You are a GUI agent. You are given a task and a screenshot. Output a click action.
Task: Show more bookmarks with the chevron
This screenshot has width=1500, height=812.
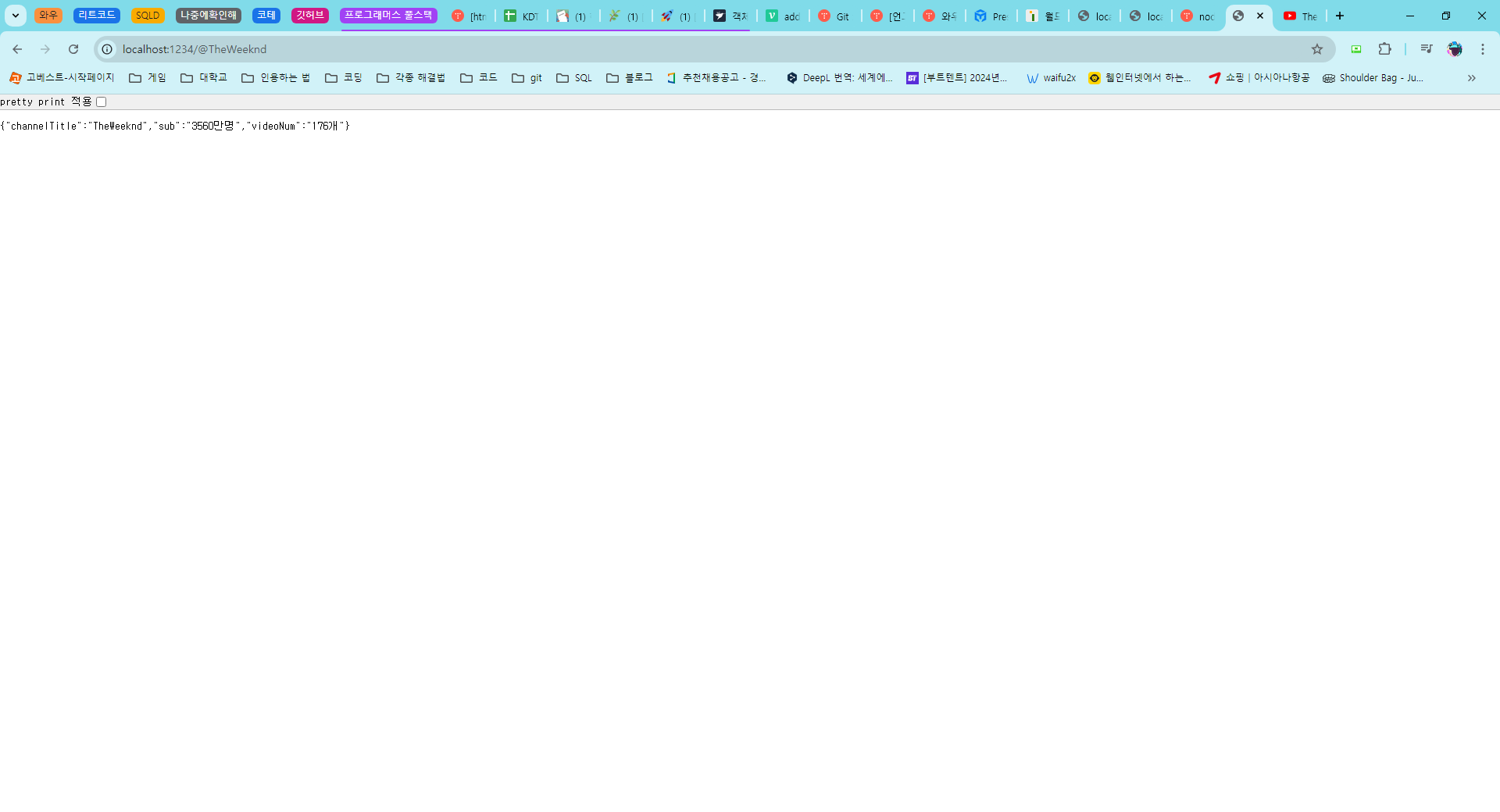tap(1471, 78)
